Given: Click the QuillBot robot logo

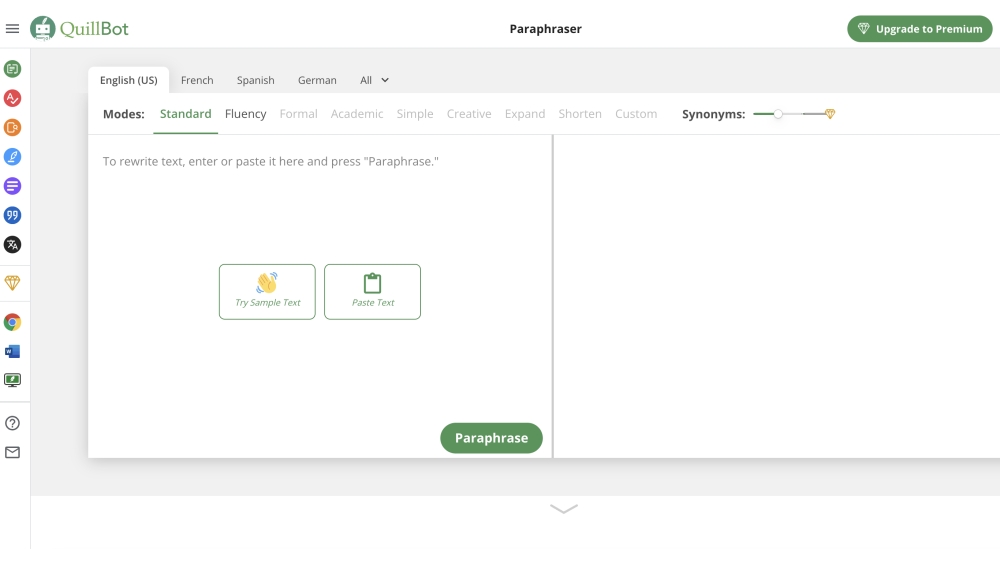Looking at the screenshot, I should (43, 29).
